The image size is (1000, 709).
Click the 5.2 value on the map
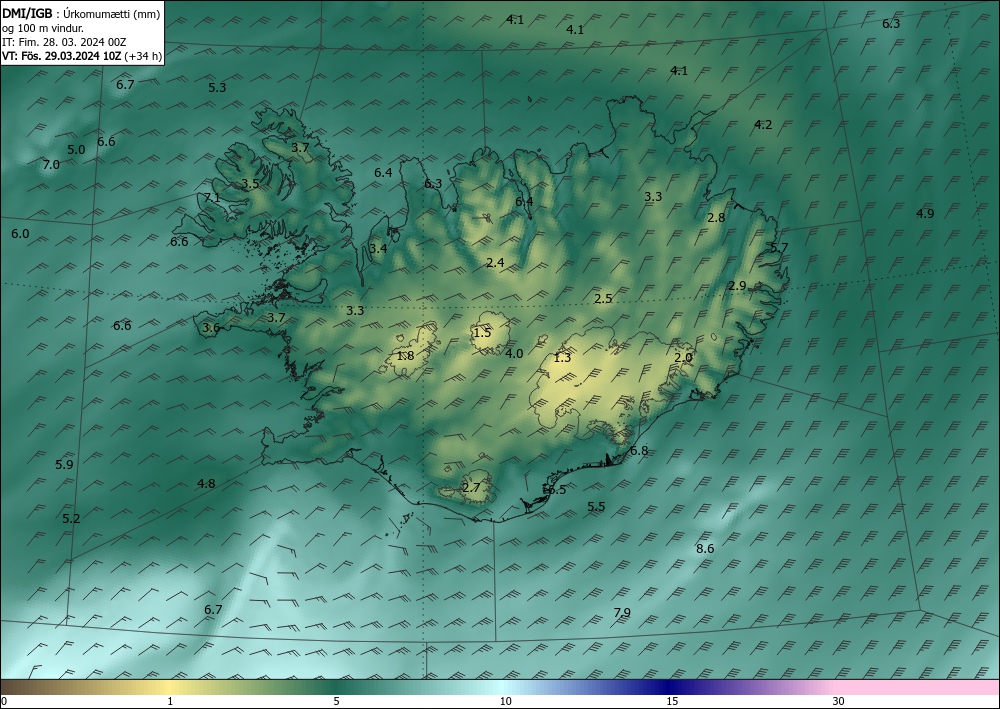pos(71,519)
